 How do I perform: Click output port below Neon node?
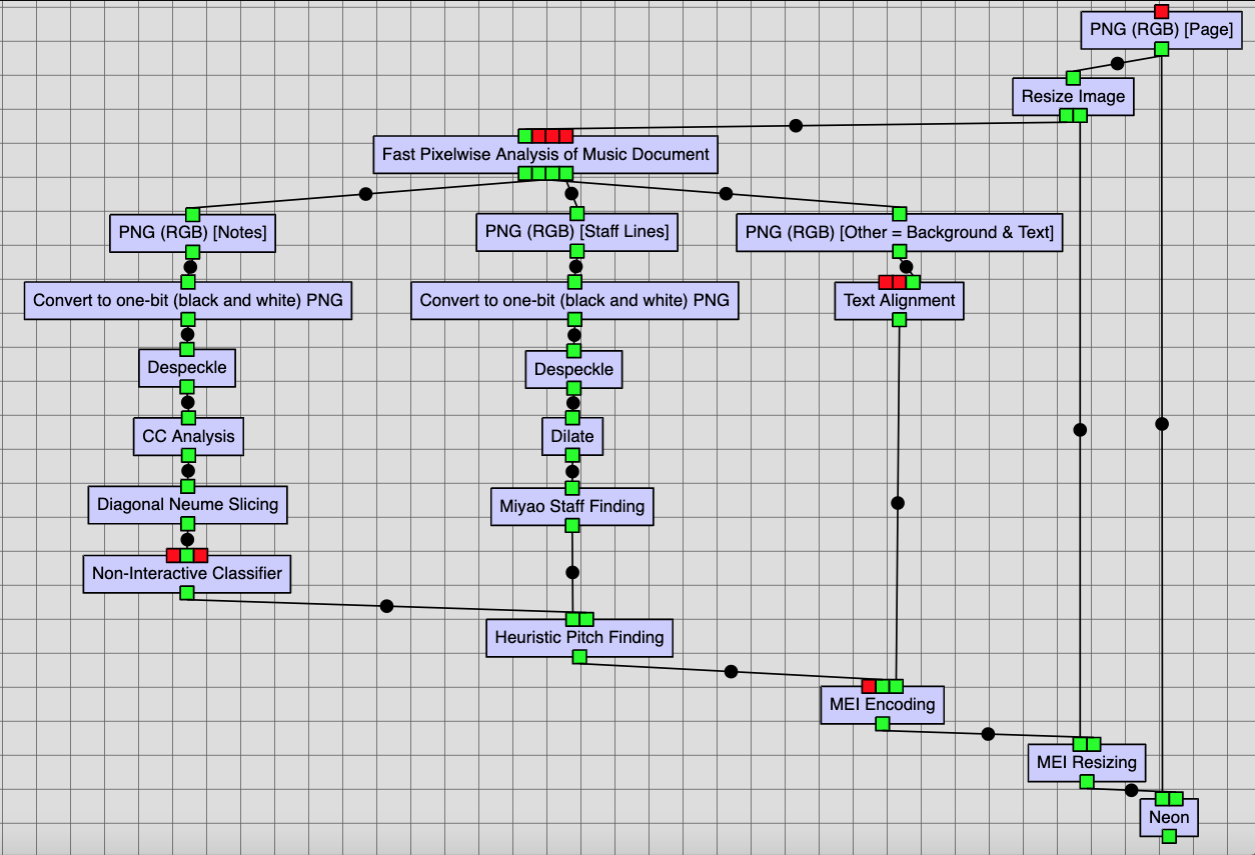click(x=1169, y=837)
